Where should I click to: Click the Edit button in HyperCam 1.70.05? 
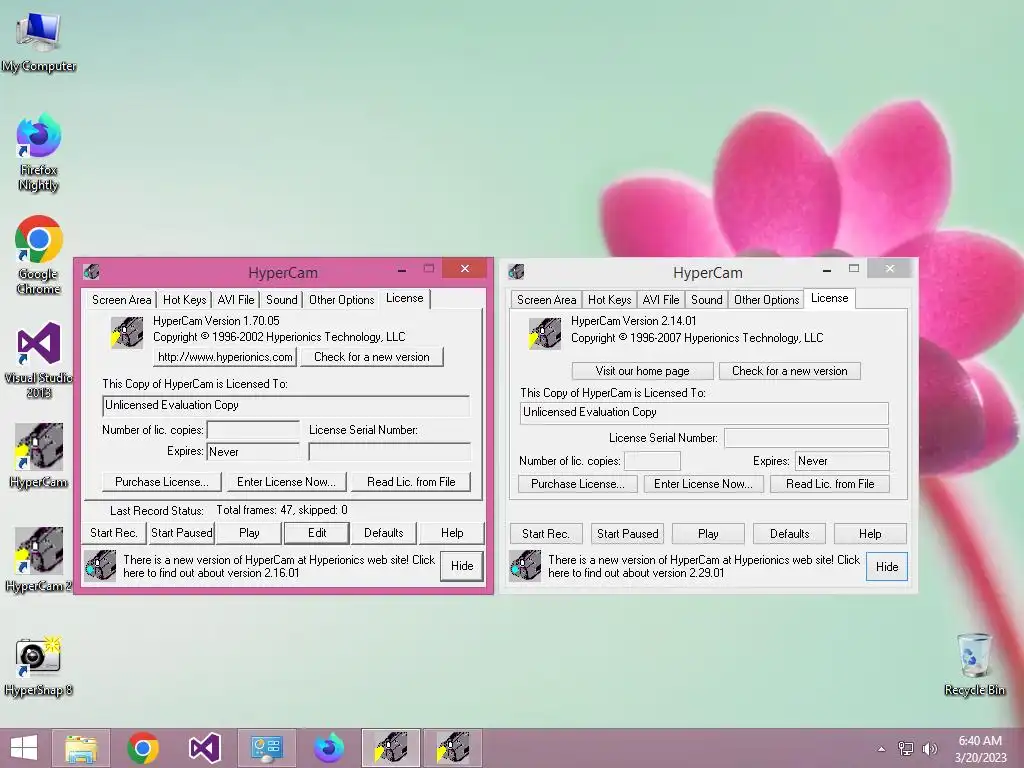(317, 533)
